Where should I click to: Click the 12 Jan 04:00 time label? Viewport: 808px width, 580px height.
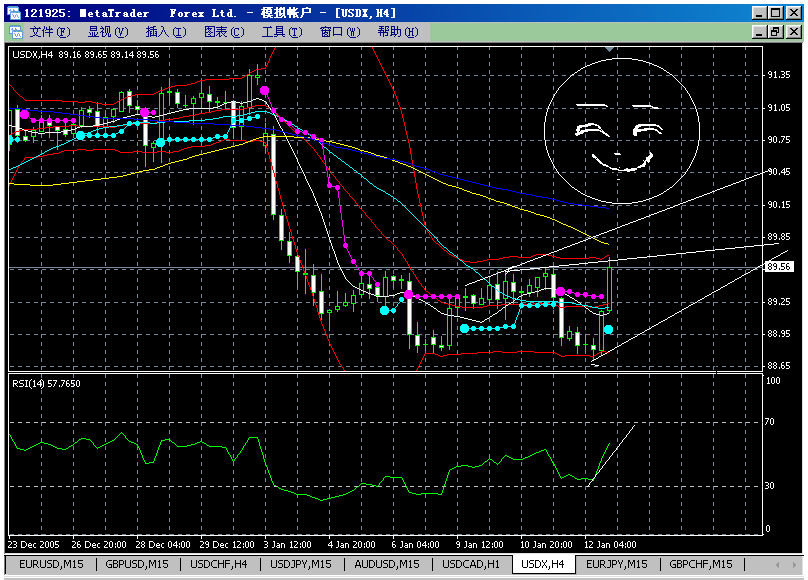click(610, 544)
